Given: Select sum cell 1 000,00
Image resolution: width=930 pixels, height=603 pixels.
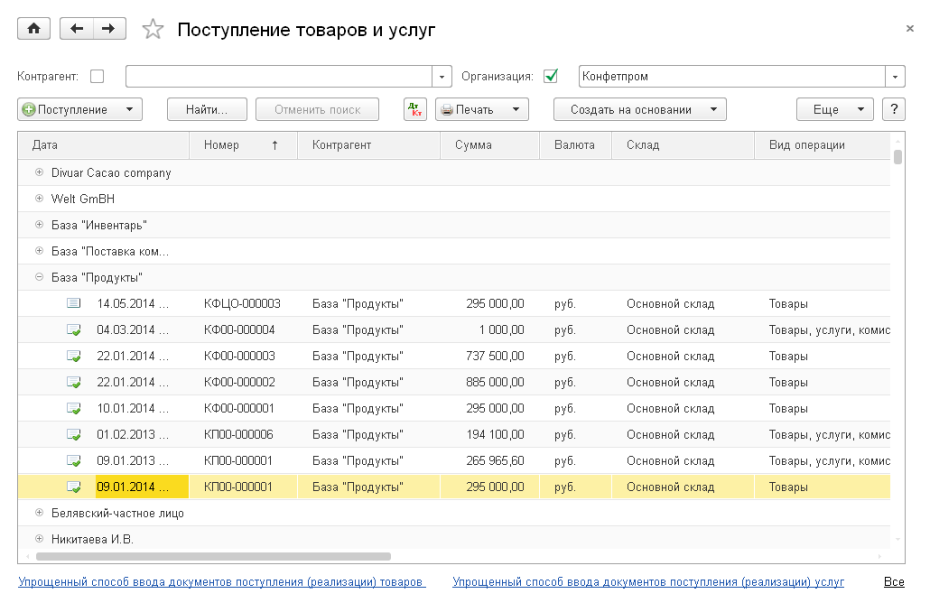Looking at the screenshot, I should (490, 330).
